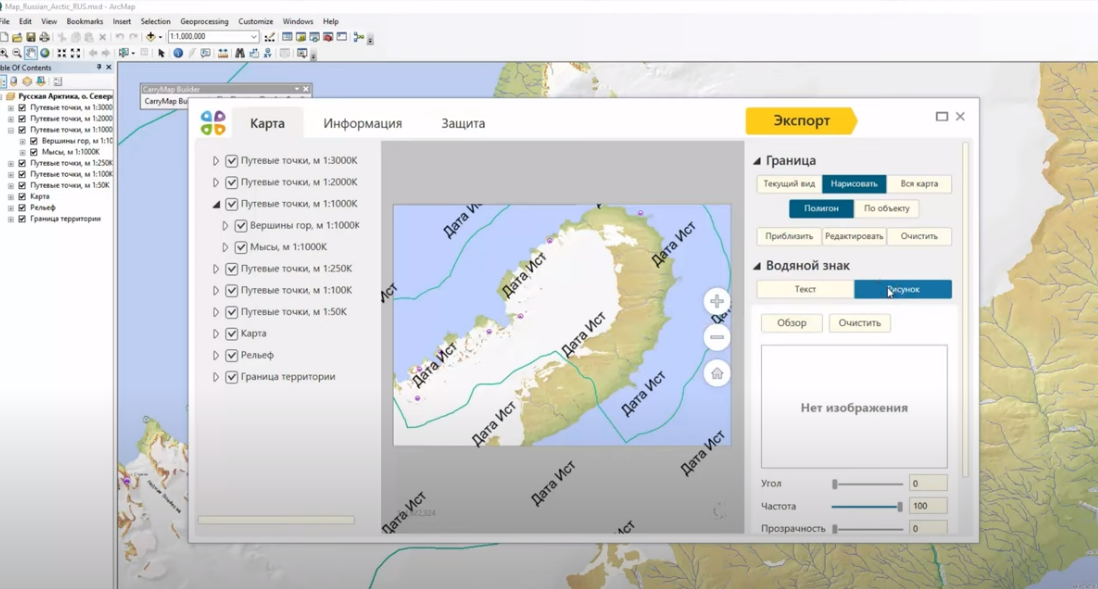Click the home button on map preview

tap(716, 374)
